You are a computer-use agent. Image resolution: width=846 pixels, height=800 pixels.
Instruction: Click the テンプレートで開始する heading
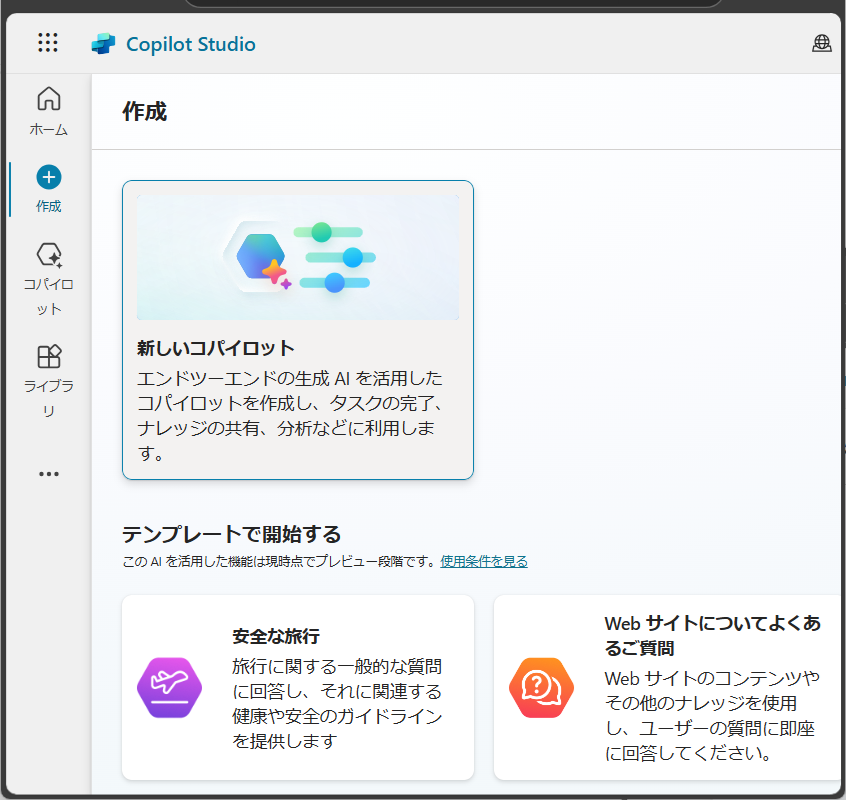(231, 534)
